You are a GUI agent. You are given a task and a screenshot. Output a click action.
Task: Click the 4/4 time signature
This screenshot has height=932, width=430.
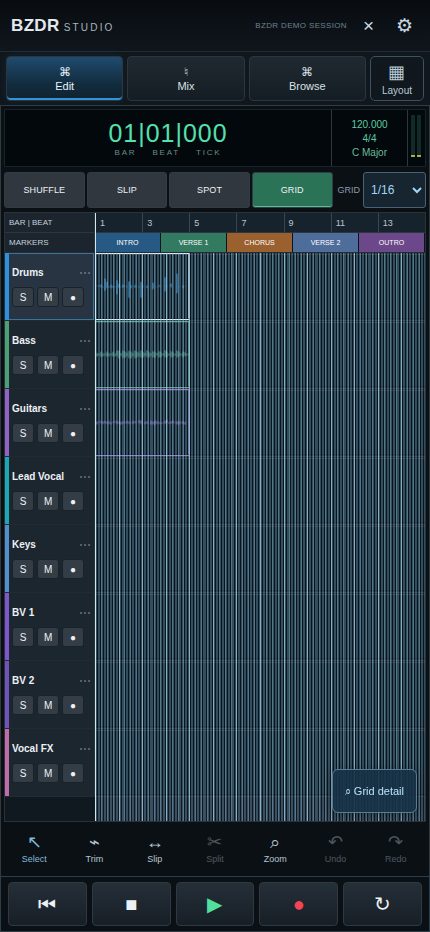369,138
